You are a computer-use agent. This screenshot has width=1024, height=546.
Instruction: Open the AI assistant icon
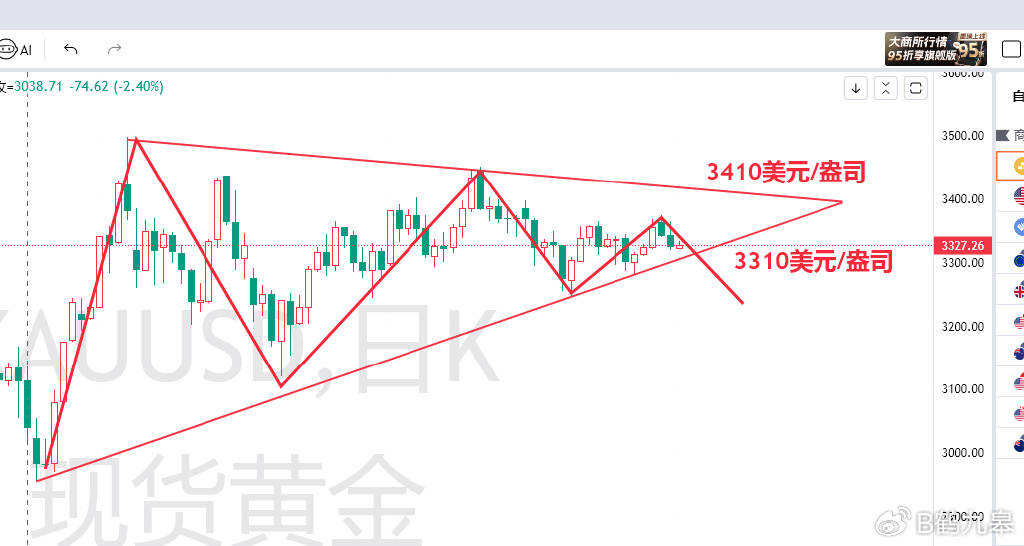[x=16, y=49]
